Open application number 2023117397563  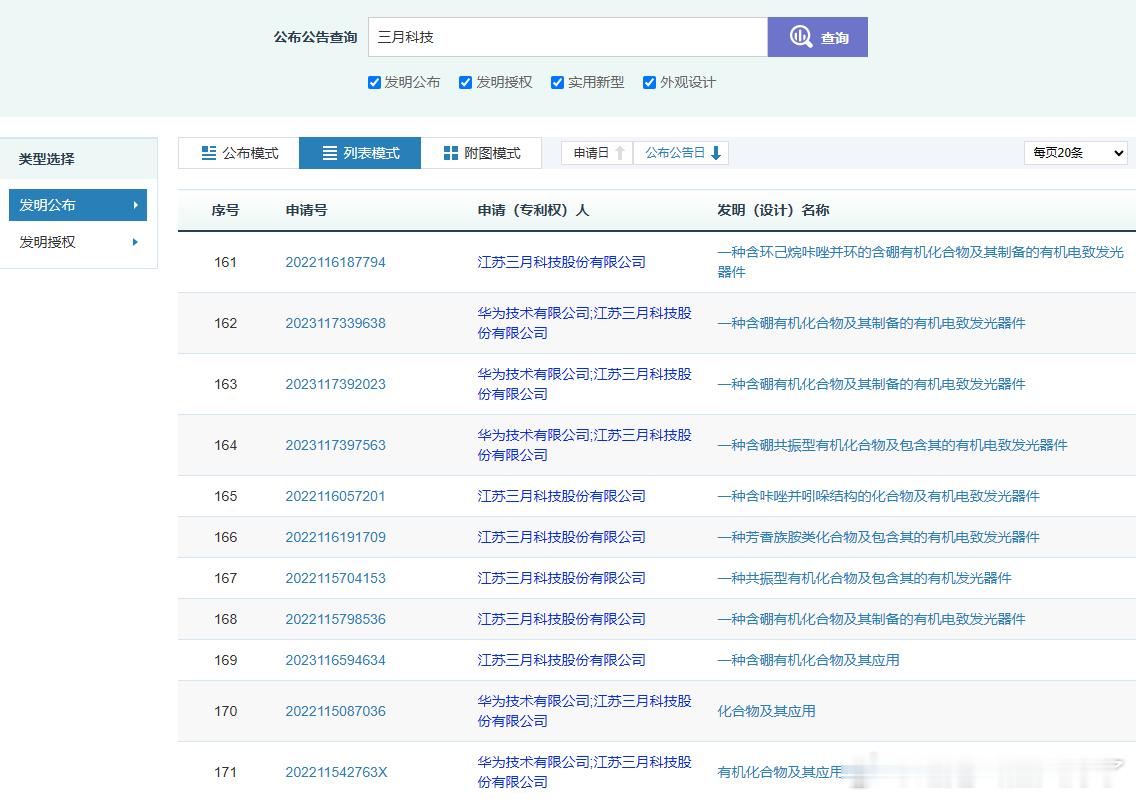click(x=335, y=445)
